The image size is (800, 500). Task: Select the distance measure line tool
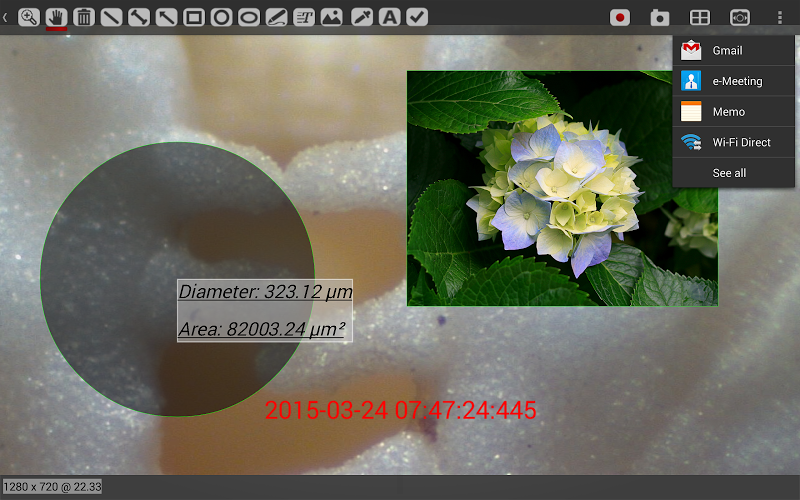coord(139,17)
